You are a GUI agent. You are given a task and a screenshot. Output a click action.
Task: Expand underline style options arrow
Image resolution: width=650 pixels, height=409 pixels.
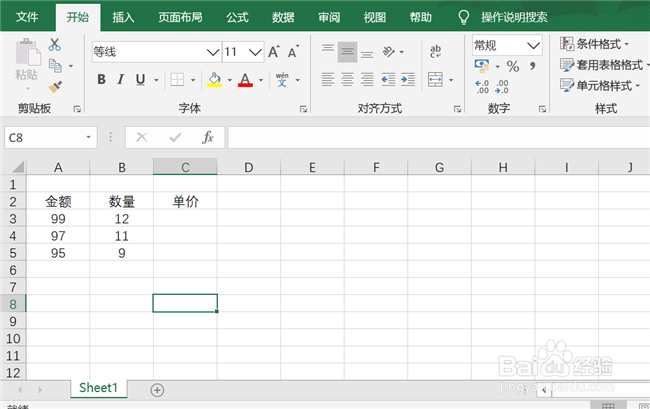tap(156, 80)
